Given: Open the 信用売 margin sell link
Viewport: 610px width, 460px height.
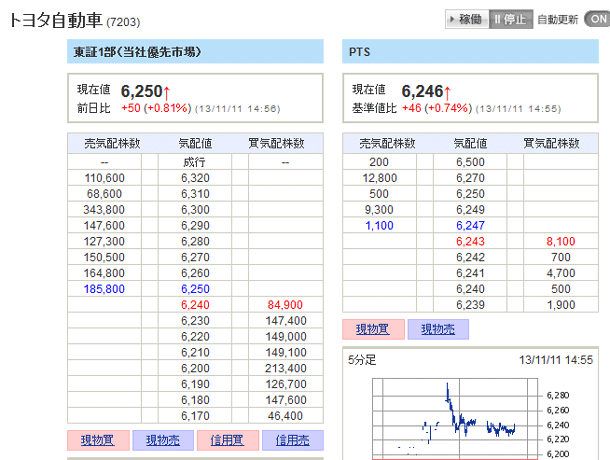Looking at the screenshot, I should [x=293, y=440].
